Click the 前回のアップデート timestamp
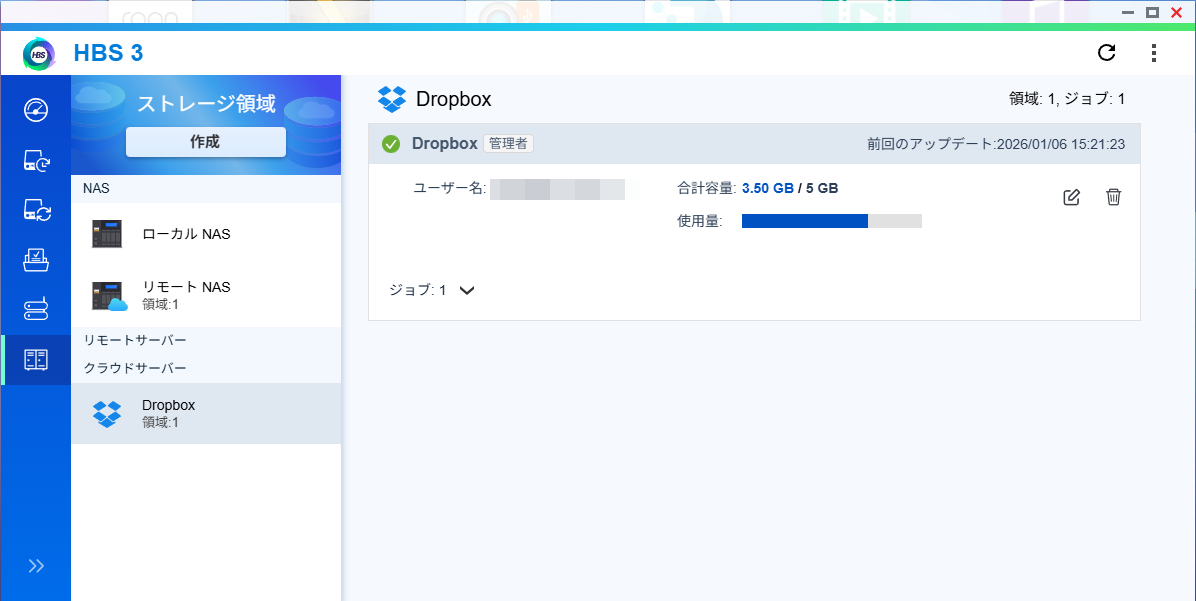This screenshot has height=601, width=1196. [x=995, y=143]
